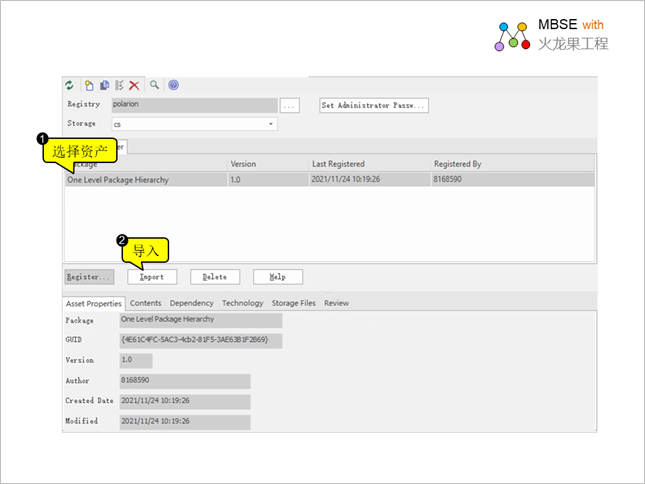The image size is (645, 484).
Task: Click the registry browse ellipsis button
Action: pos(289,105)
